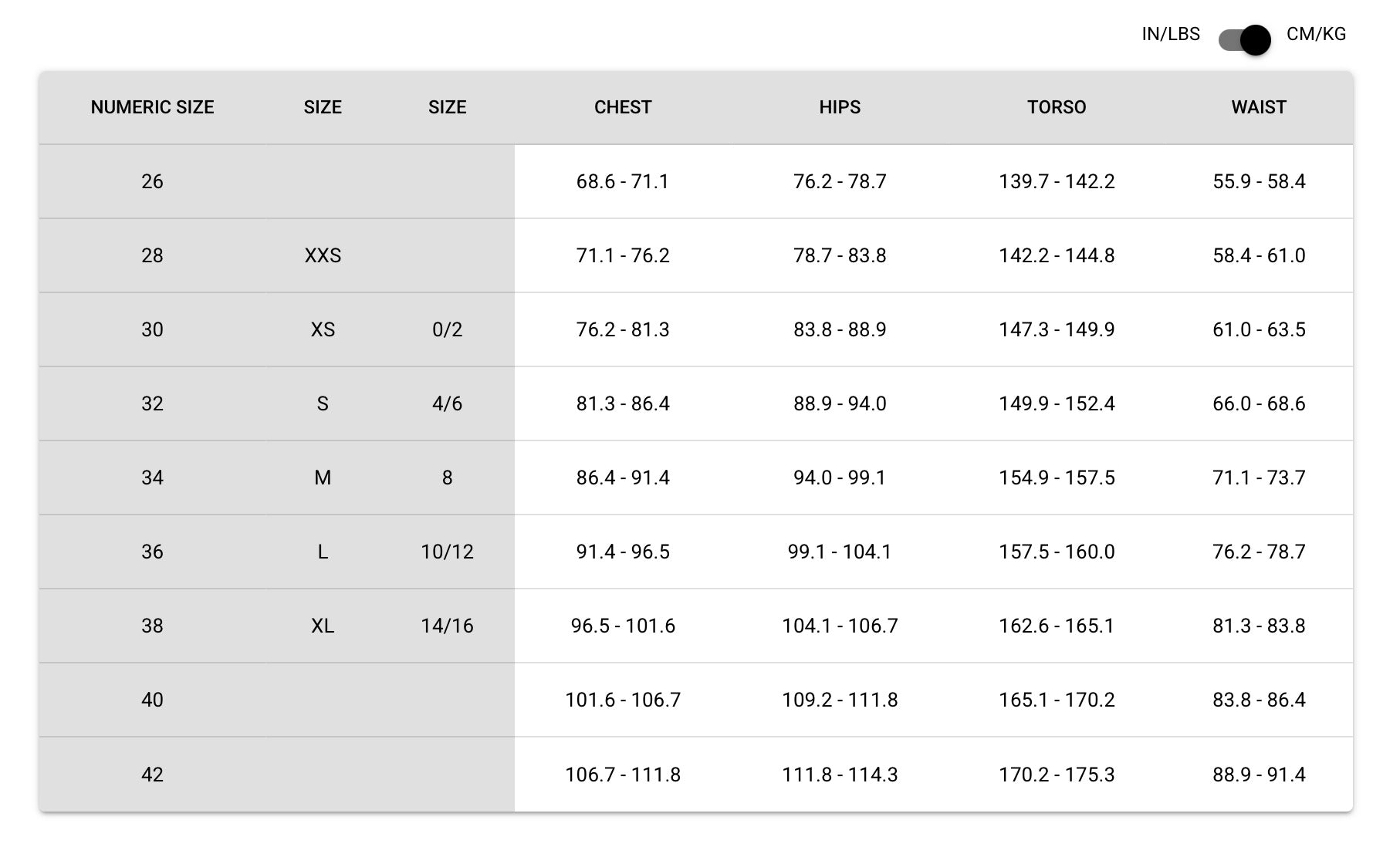Toggle the IN/LBS to CM/KG unit switch

pos(1244,39)
